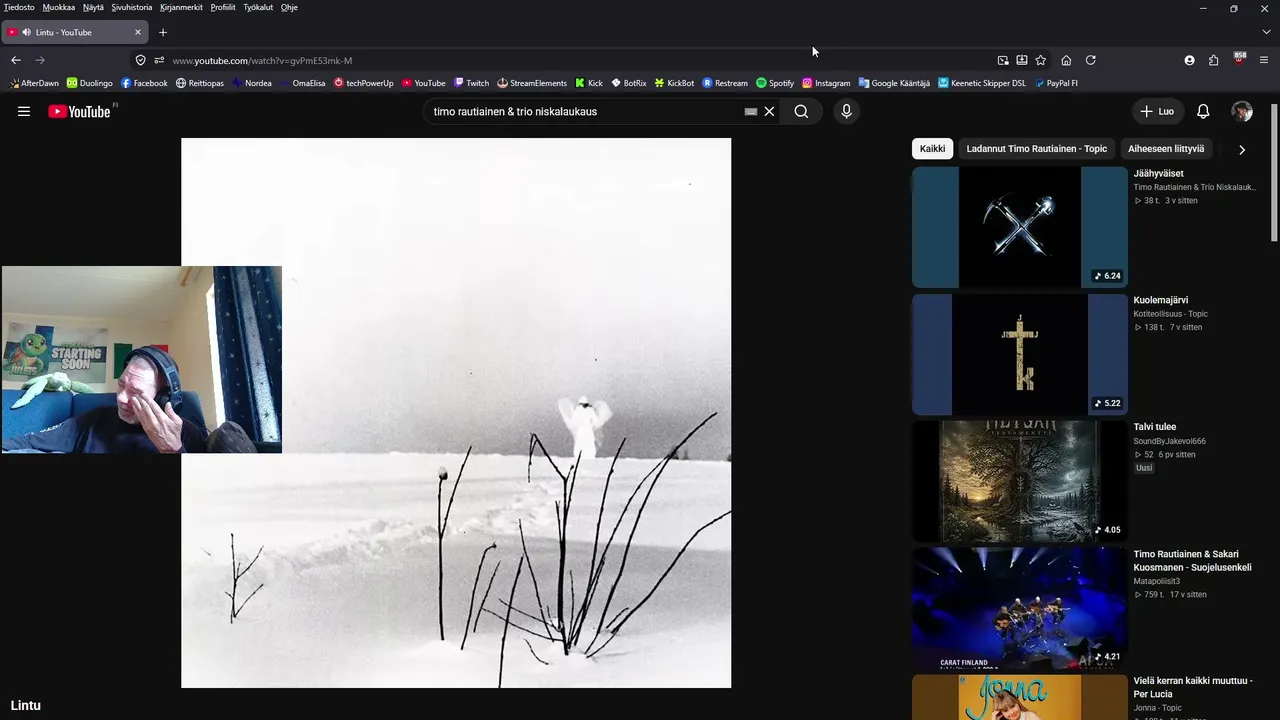
Task: Open a new browser tab
Action: coord(163,32)
